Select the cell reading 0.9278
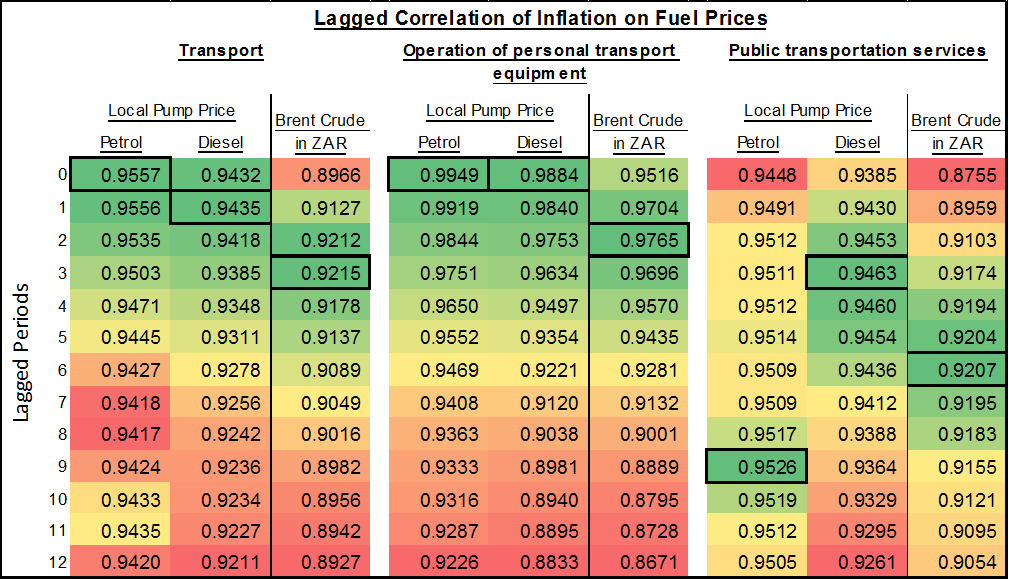This screenshot has height=580, width=1009. pos(221,370)
